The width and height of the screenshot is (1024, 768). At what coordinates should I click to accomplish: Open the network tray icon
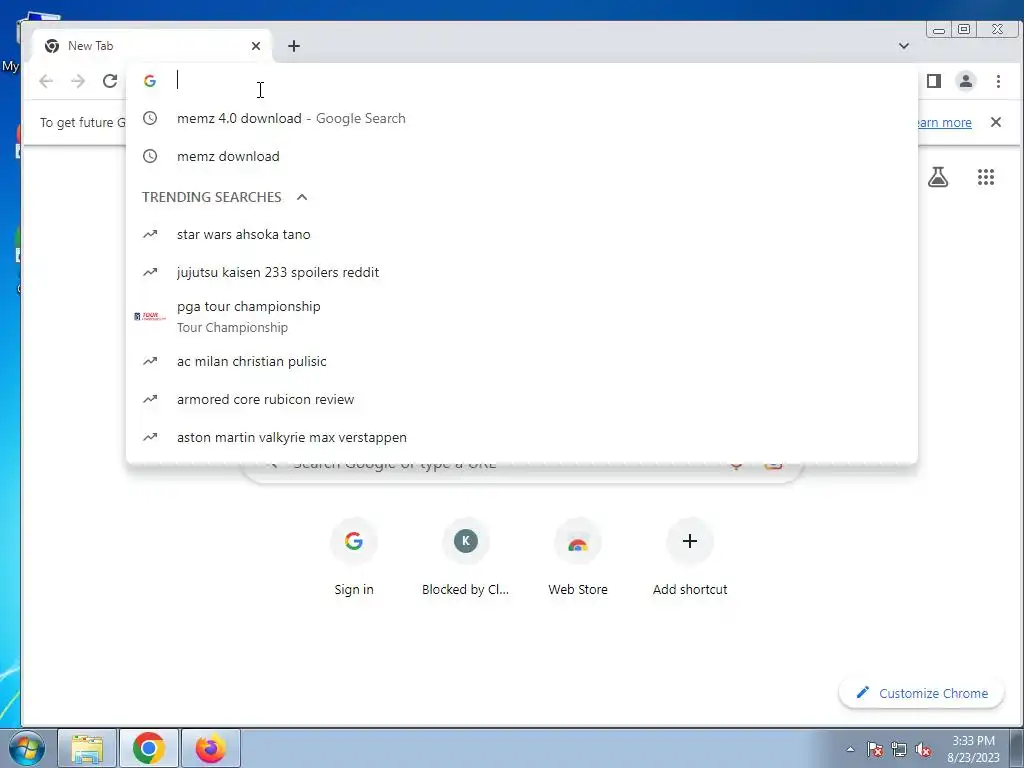[x=899, y=749]
